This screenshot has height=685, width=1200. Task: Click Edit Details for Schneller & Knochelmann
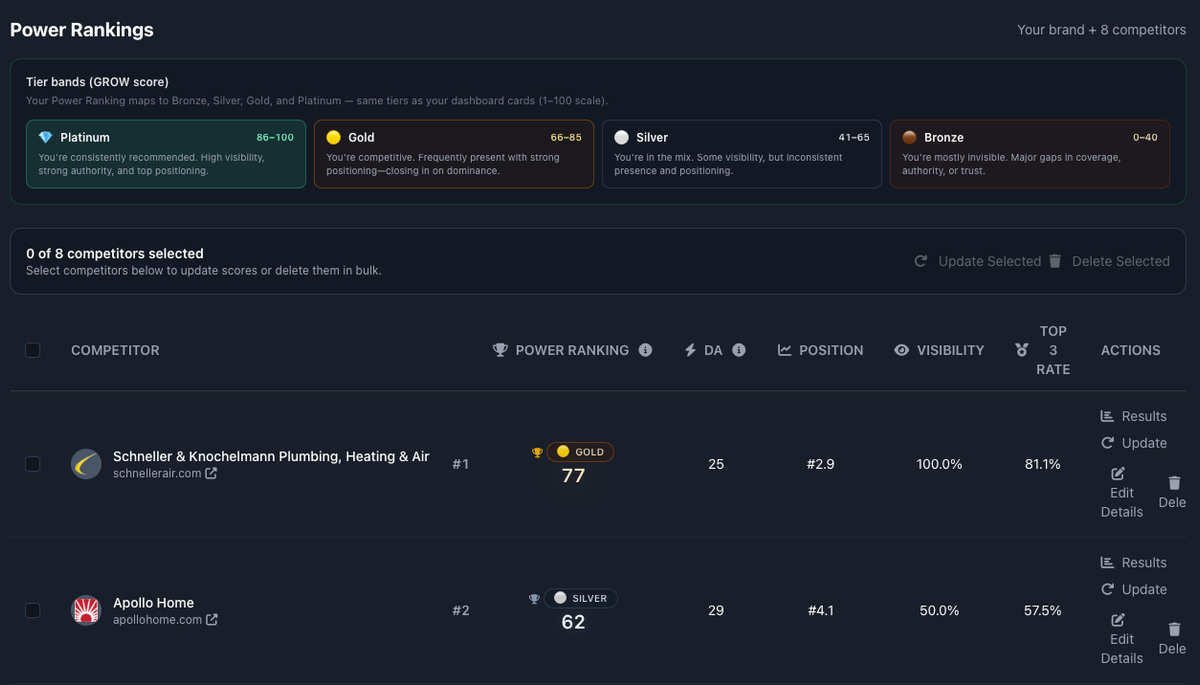coord(1122,492)
